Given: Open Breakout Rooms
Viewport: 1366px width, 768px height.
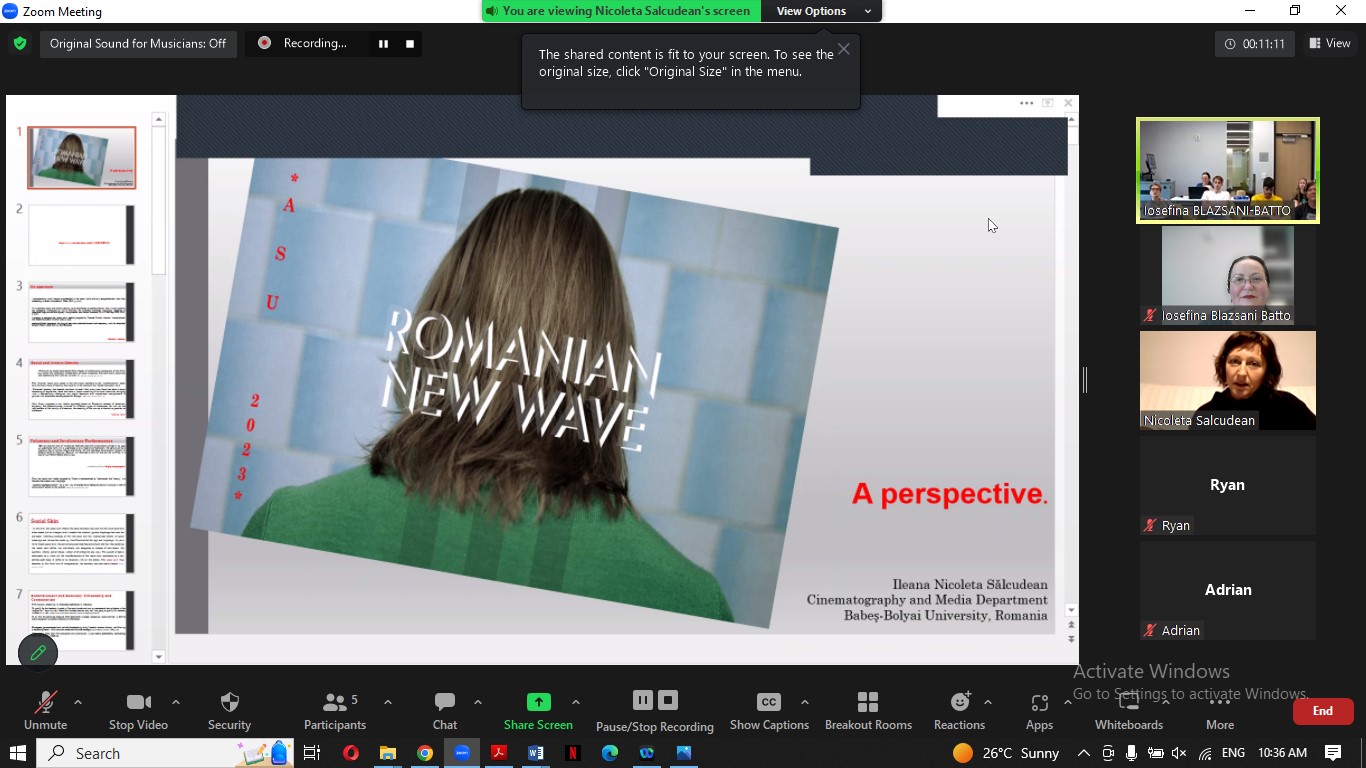Looking at the screenshot, I should pyautogui.click(x=868, y=711).
